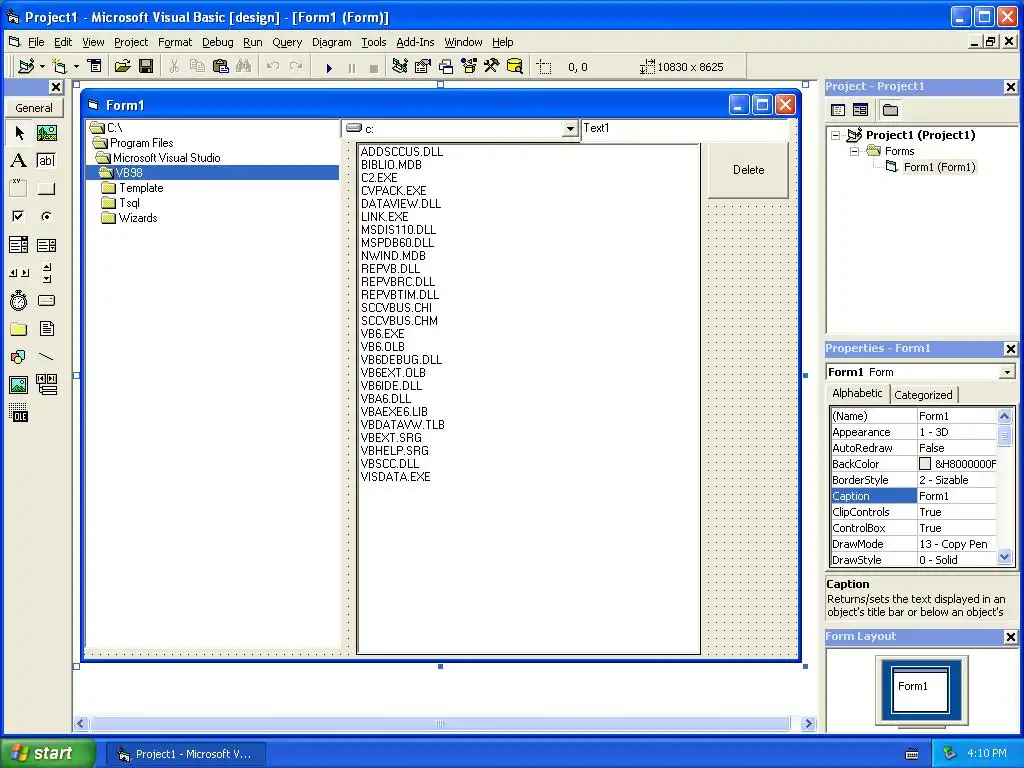Open the Add Project dropdown arrow
Screen dimensions: 1024x768
click(42, 67)
